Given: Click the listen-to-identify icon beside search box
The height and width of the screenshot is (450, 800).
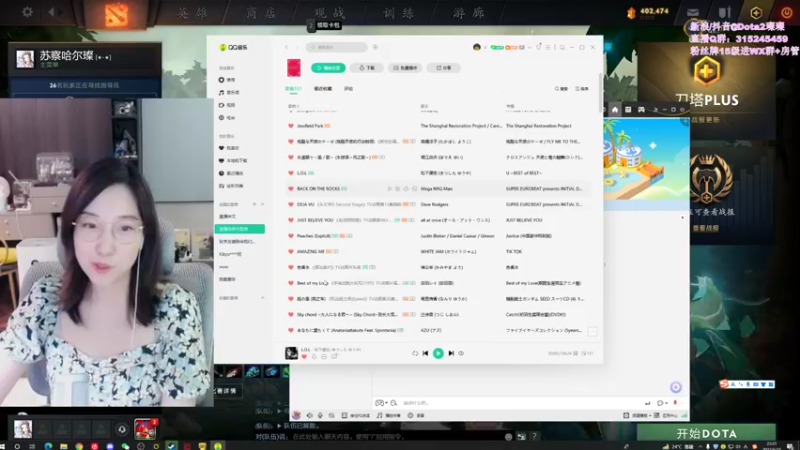Looking at the screenshot, I should click(x=375, y=47).
